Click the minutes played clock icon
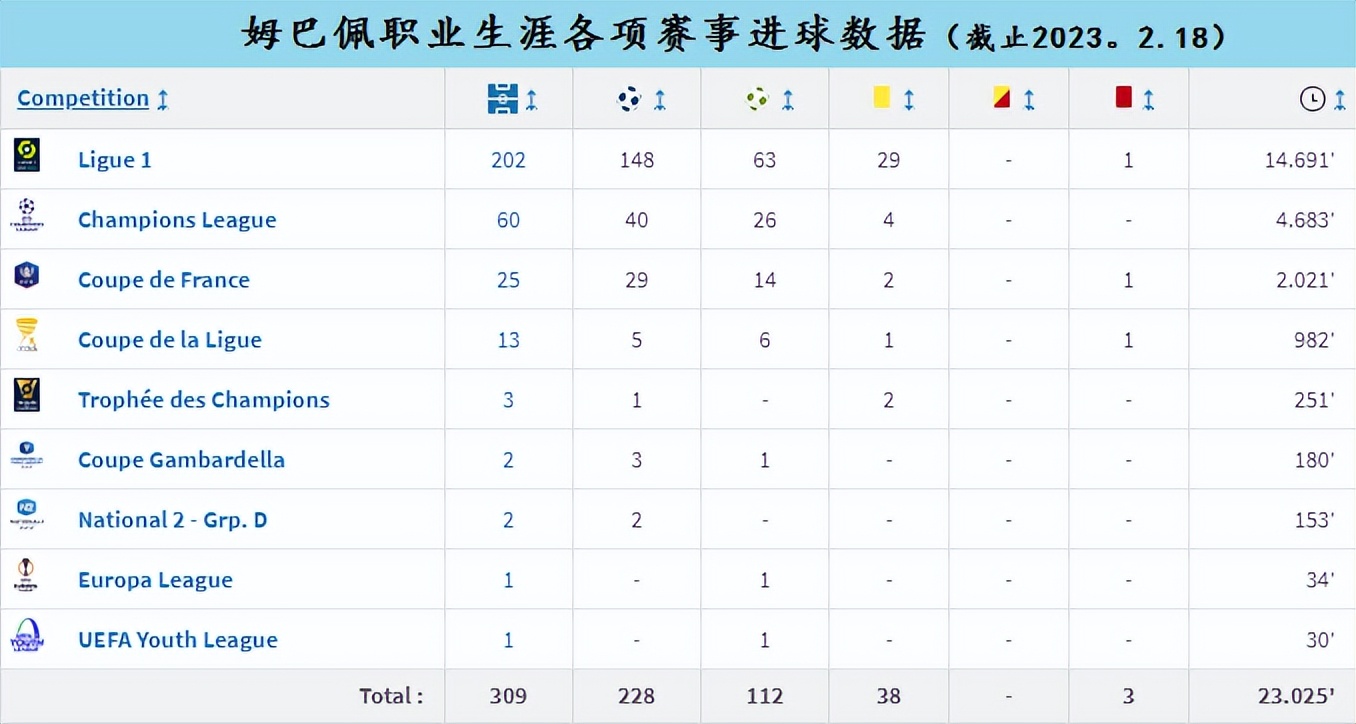This screenshot has height=724, width=1356. pos(1312,98)
